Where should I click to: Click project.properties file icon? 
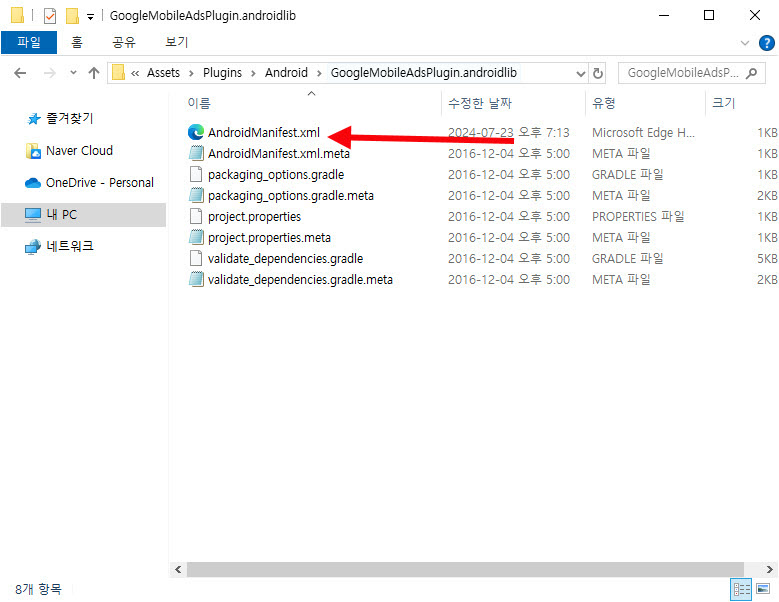196,216
